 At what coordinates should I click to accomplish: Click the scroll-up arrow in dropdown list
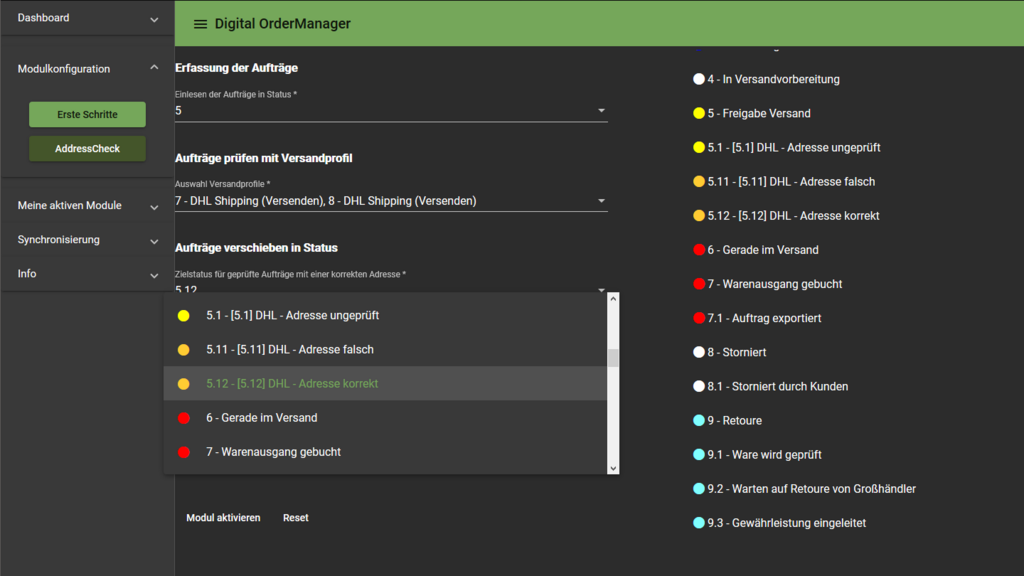[613, 299]
